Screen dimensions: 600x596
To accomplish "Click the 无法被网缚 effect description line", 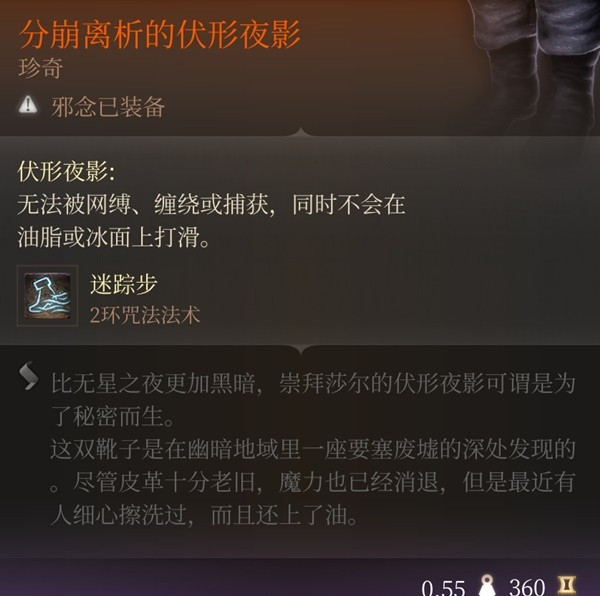I will pos(211,205).
